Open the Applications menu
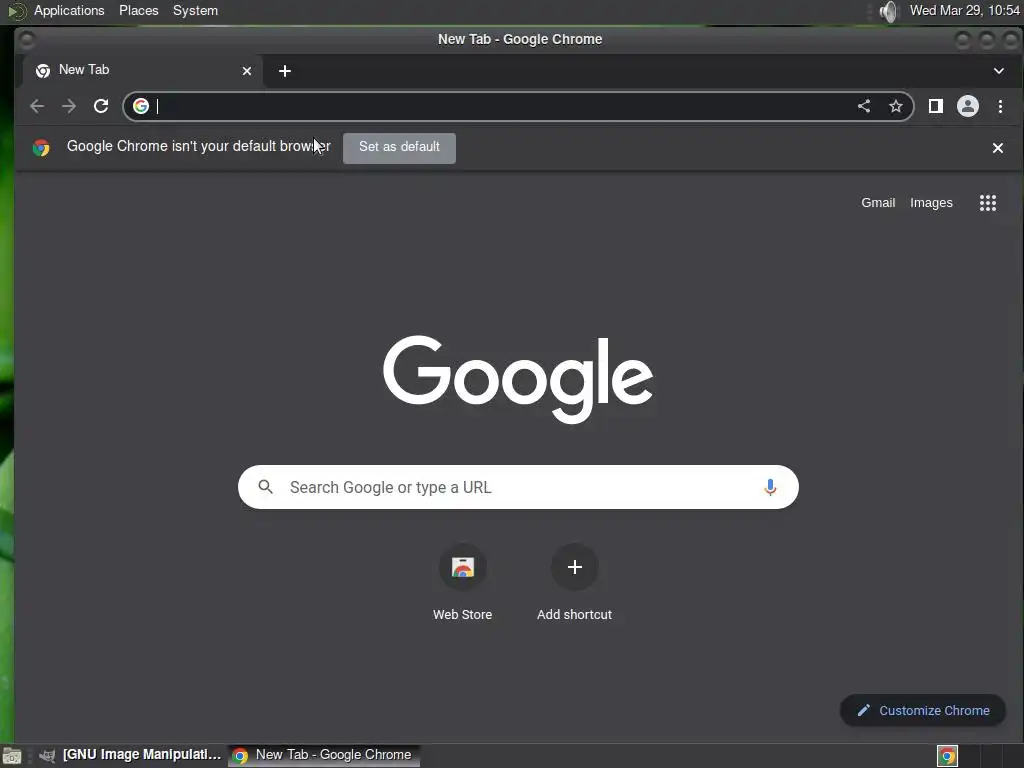 (69, 10)
